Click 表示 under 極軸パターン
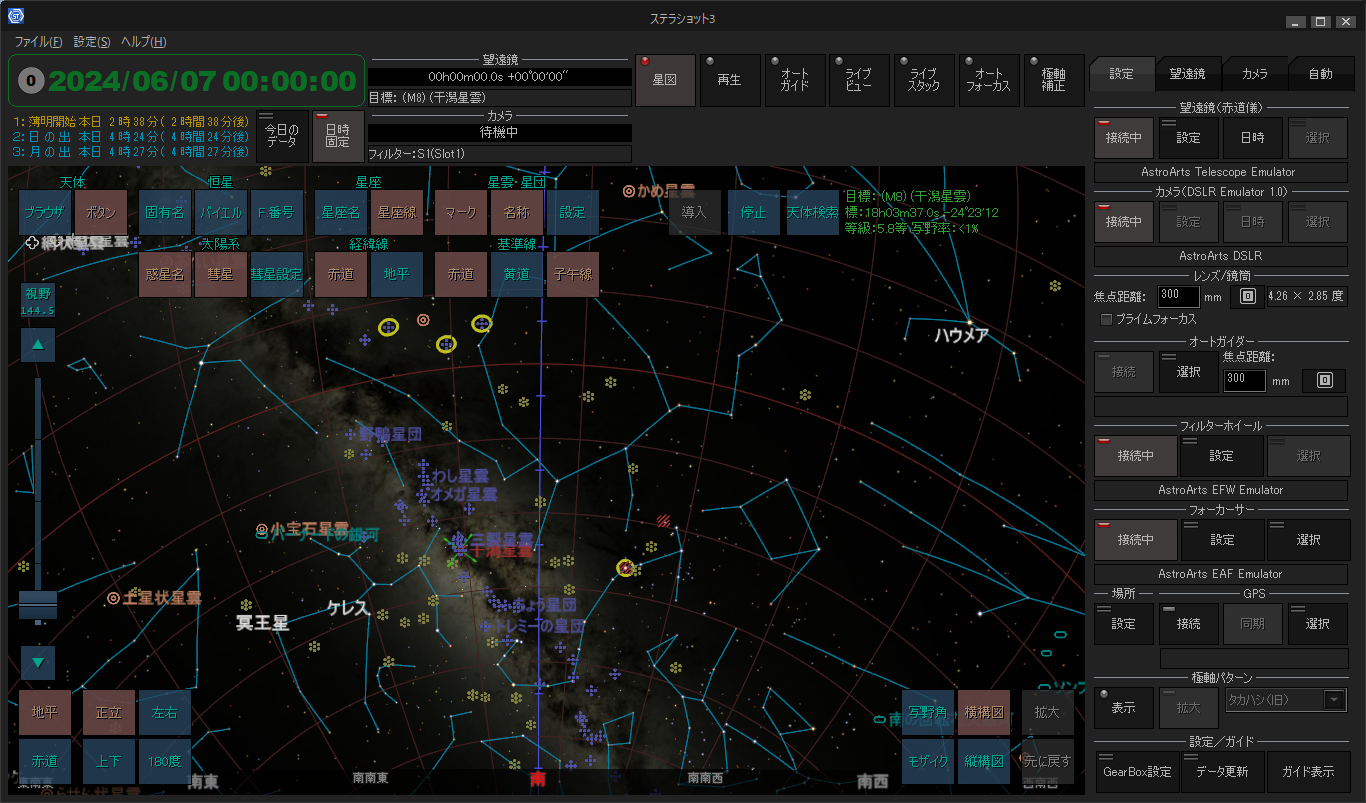Screen dimensions: 1366x803 click(1124, 708)
